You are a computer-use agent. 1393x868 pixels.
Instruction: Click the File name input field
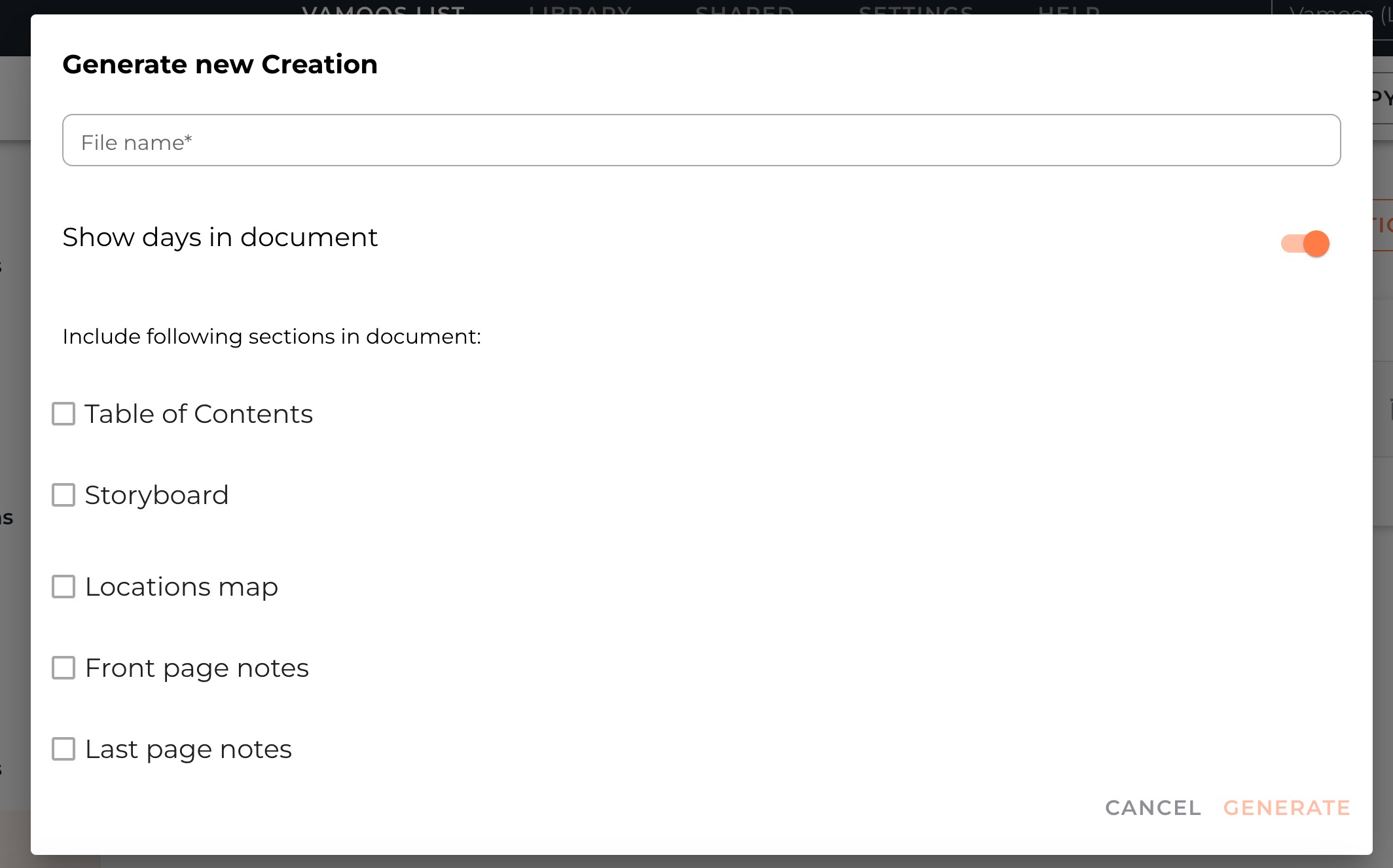tap(700, 141)
